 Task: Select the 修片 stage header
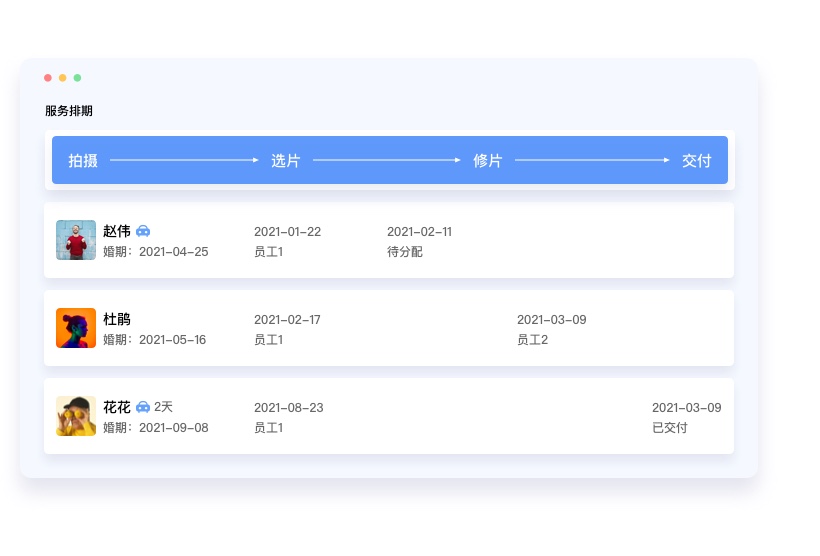coord(488,161)
